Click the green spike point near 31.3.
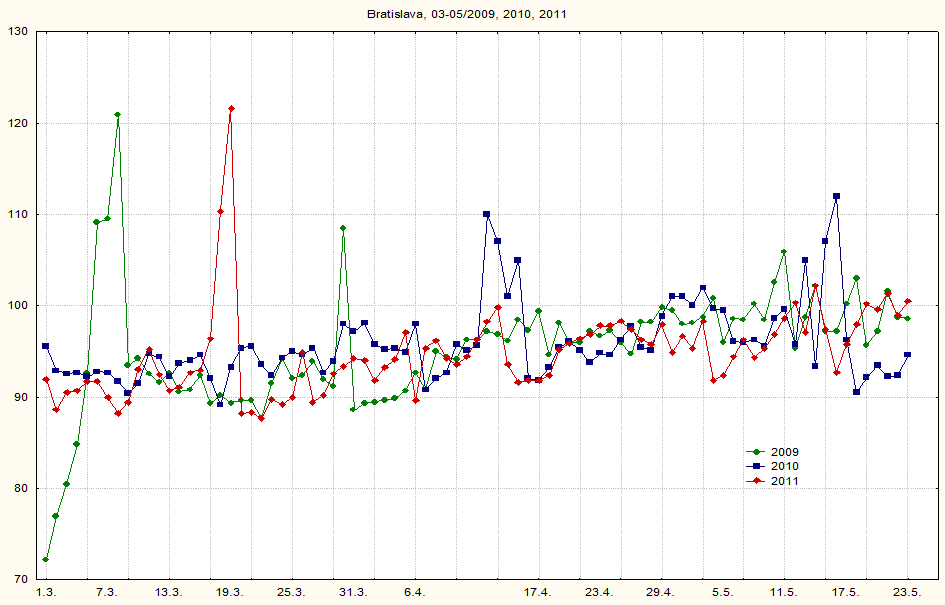The image size is (945, 605). coord(343,228)
